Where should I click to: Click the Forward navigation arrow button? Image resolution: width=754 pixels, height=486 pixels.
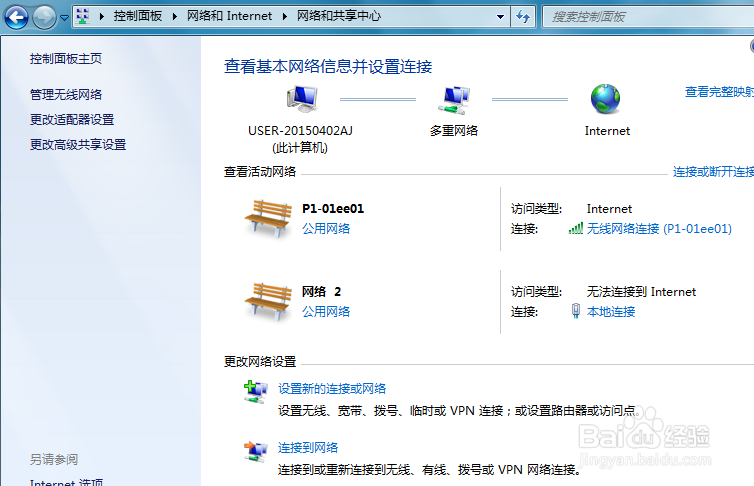44,17
